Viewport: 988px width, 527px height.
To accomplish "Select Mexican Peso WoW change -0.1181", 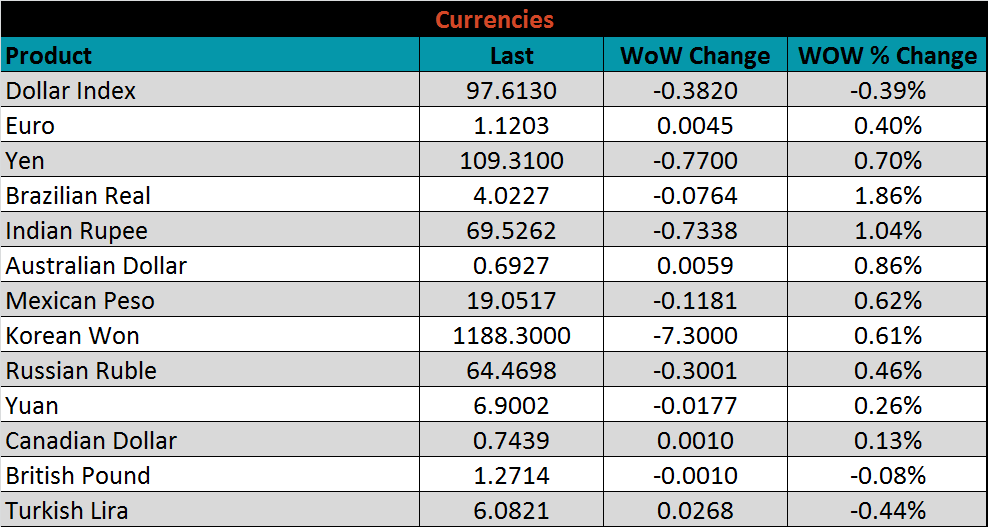I will point(695,301).
